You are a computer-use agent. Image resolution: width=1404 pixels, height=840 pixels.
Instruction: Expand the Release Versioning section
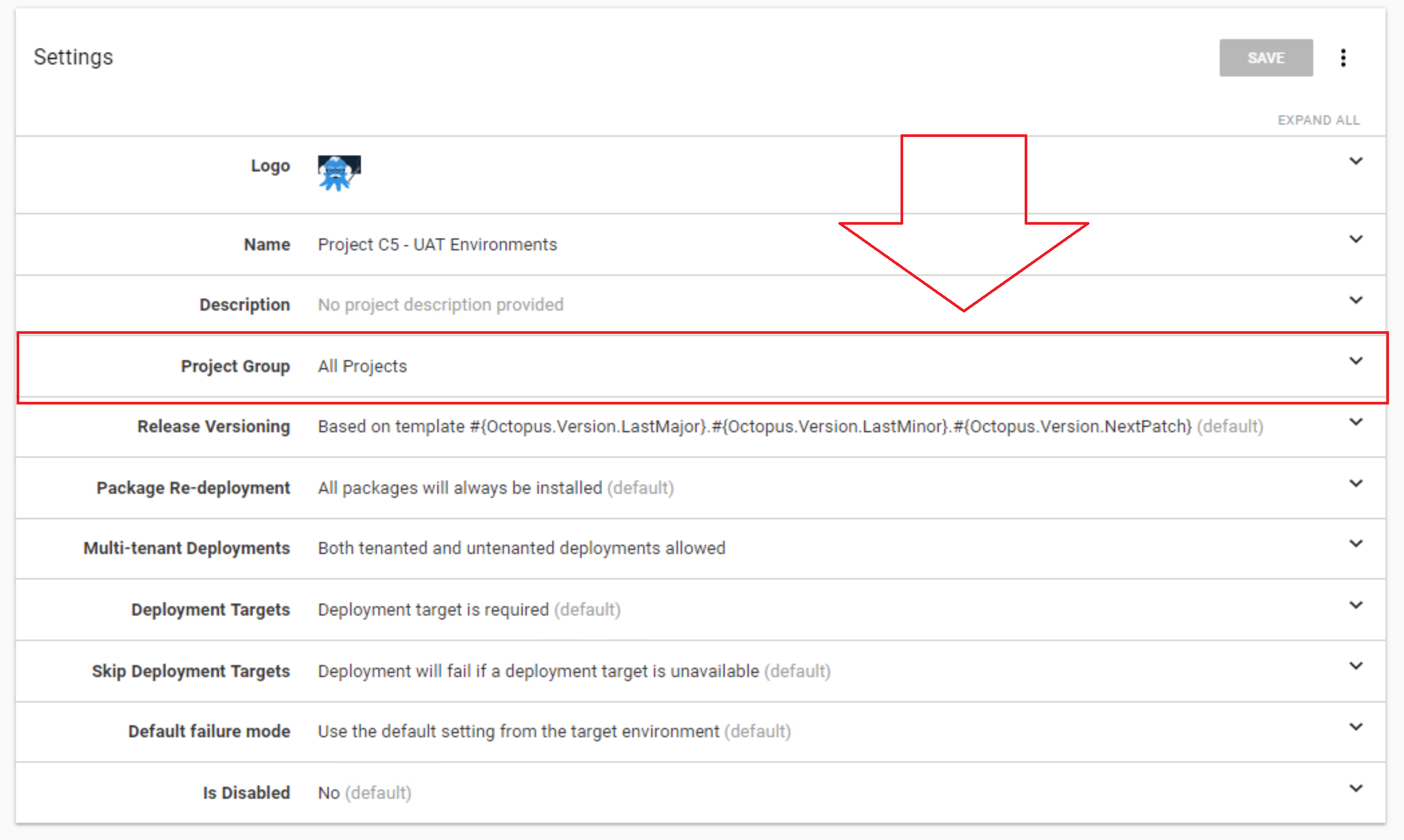click(x=1356, y=422)
